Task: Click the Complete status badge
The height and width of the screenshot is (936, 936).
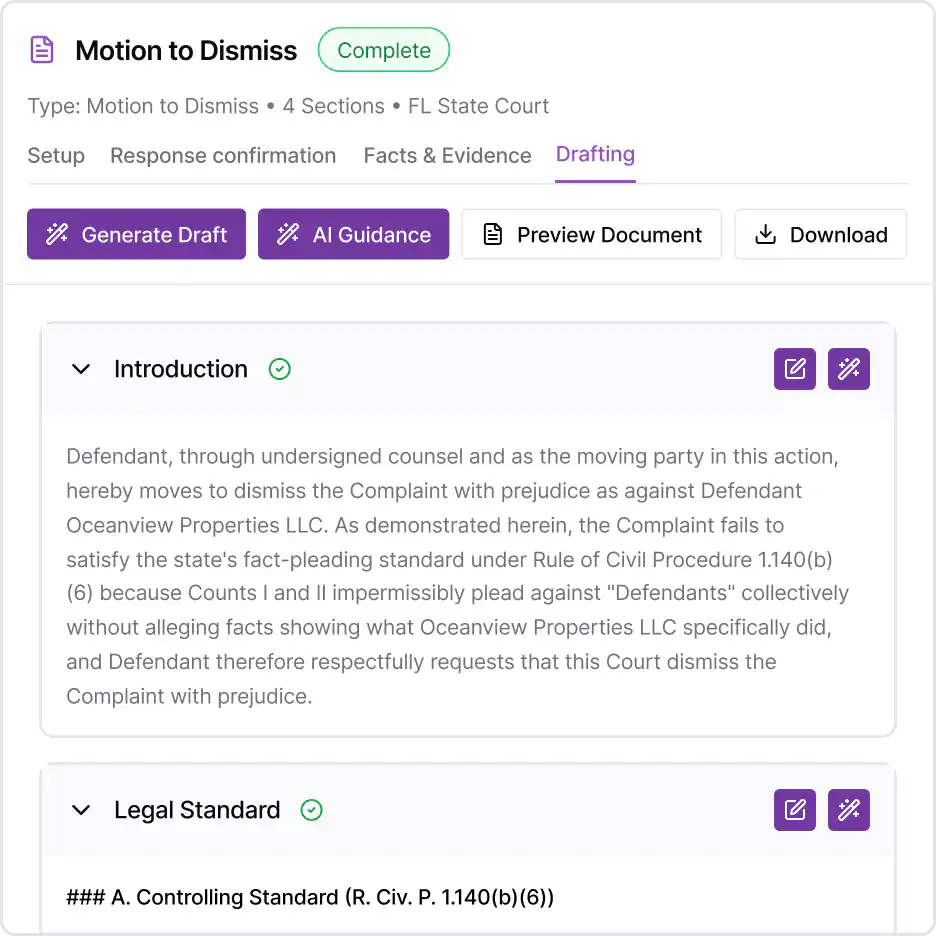Action: [x=384, y=50]
